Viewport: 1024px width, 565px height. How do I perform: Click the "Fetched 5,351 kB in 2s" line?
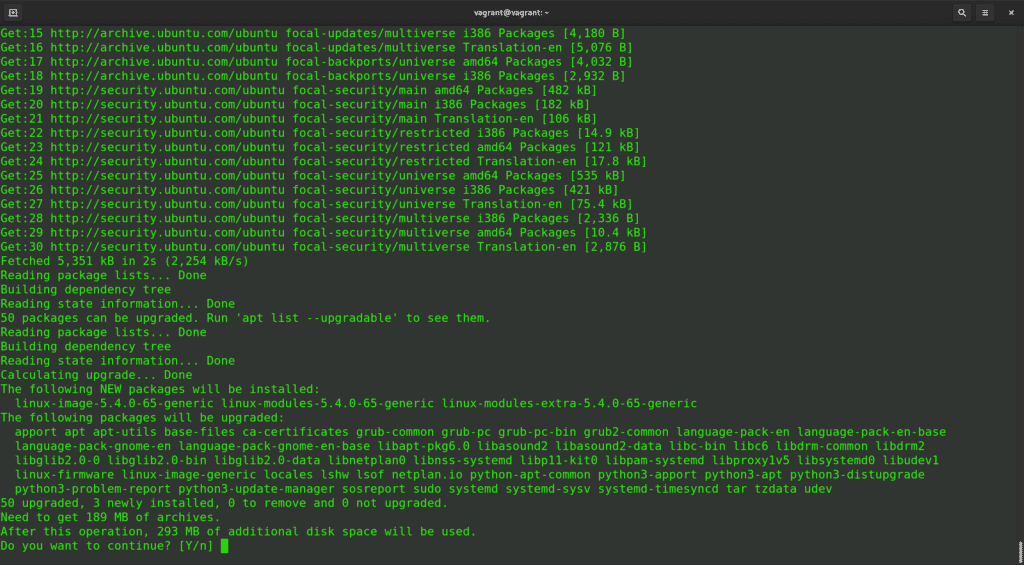pyautogui.click(x=125, y=261)
